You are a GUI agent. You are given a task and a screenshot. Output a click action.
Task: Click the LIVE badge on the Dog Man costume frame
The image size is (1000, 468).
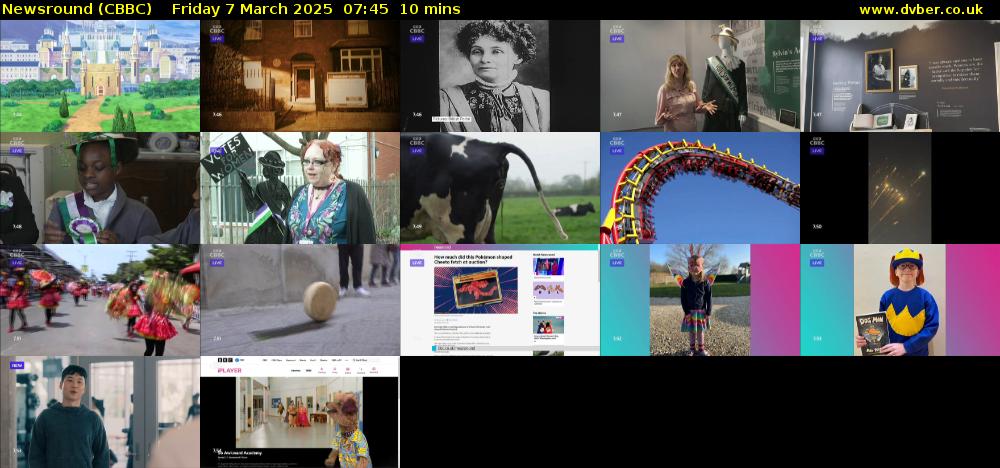817,263
